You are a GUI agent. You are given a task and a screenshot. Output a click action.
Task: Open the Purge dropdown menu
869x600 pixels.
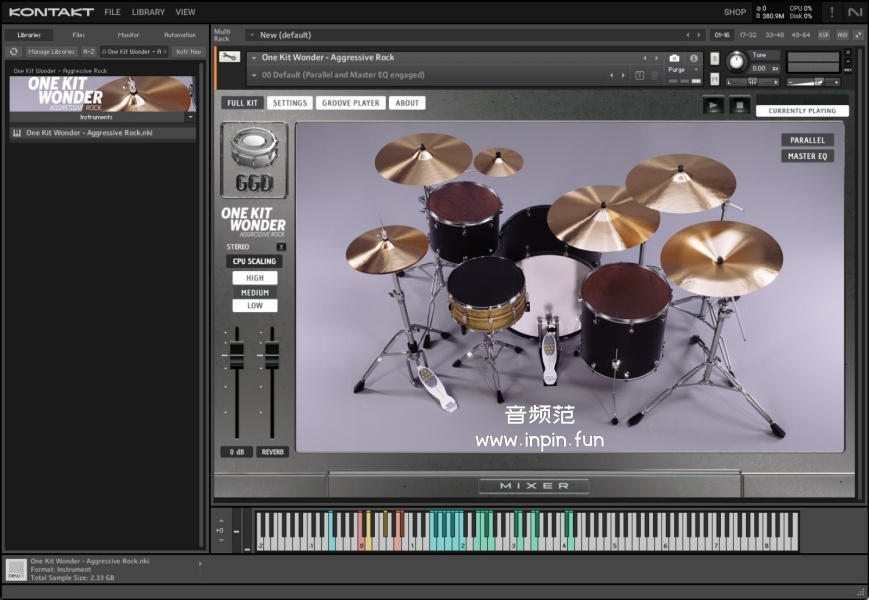point(684,70)
